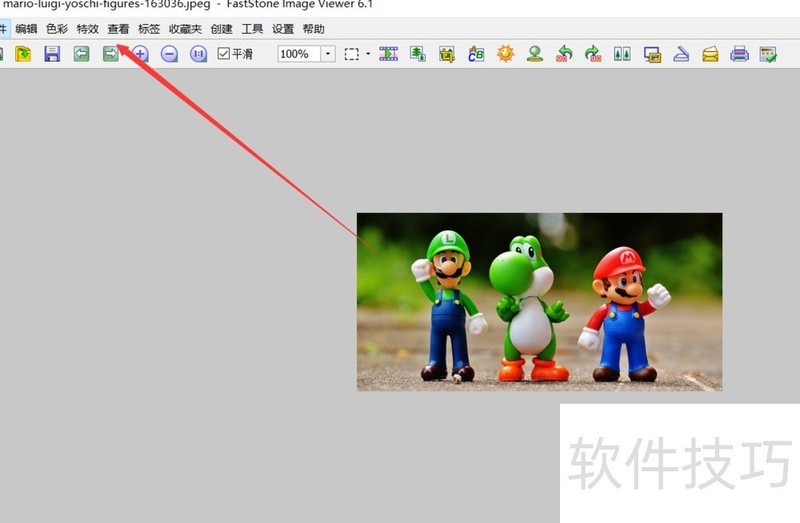The height and width of the screenshot is (523, 800).
Task: Go to next image with right arrow
Action: (110, 54)
